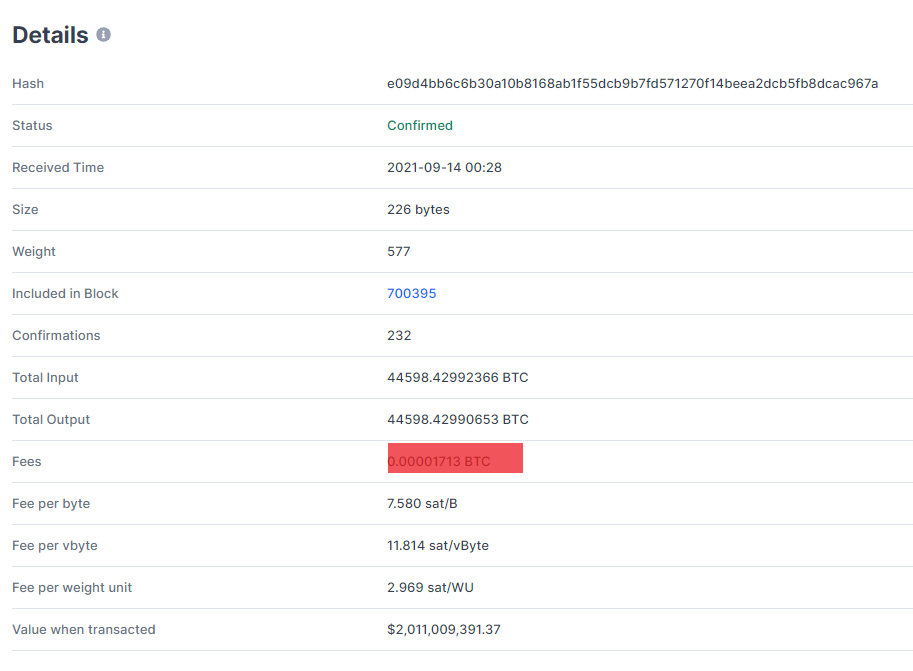Click the Weight value 577
913x671 pixels.
[399, 252]
